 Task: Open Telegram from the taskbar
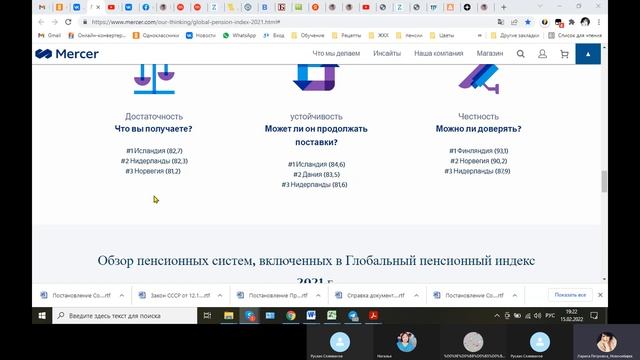[x=353, y=316]
